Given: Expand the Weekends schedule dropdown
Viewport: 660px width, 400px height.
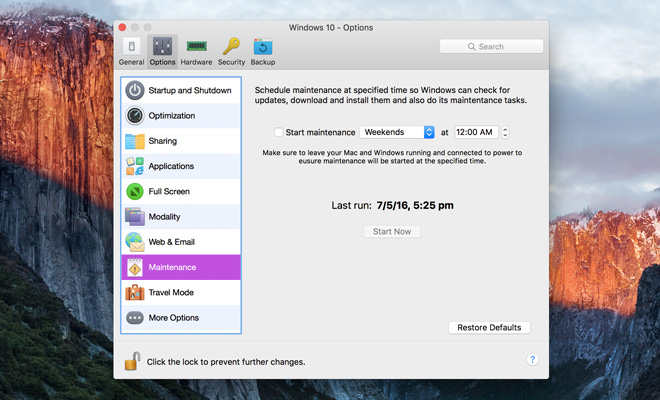Looking at the screenshot, I should coord(398,132).
